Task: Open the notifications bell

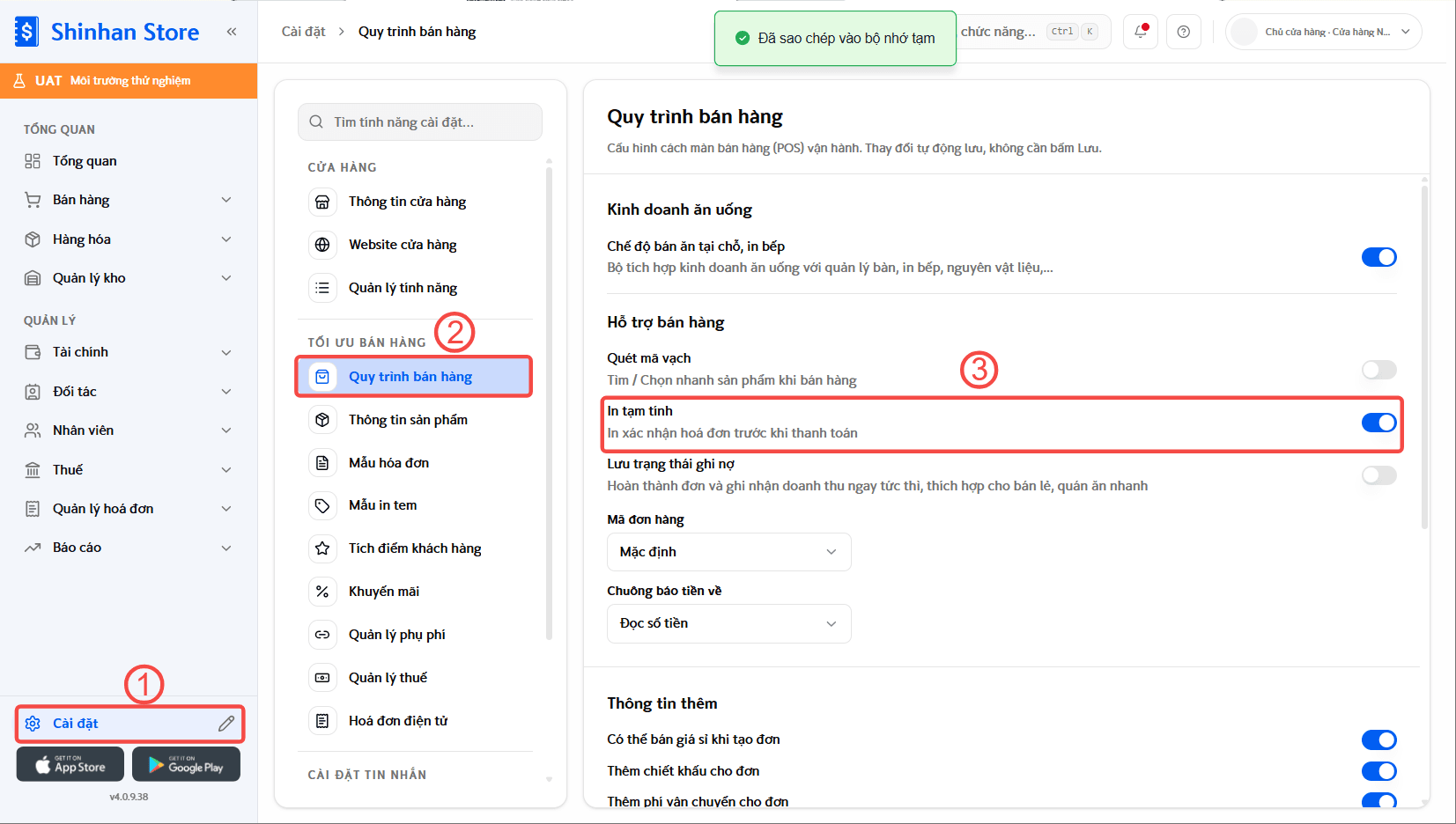Action: tap(1141, 32)
